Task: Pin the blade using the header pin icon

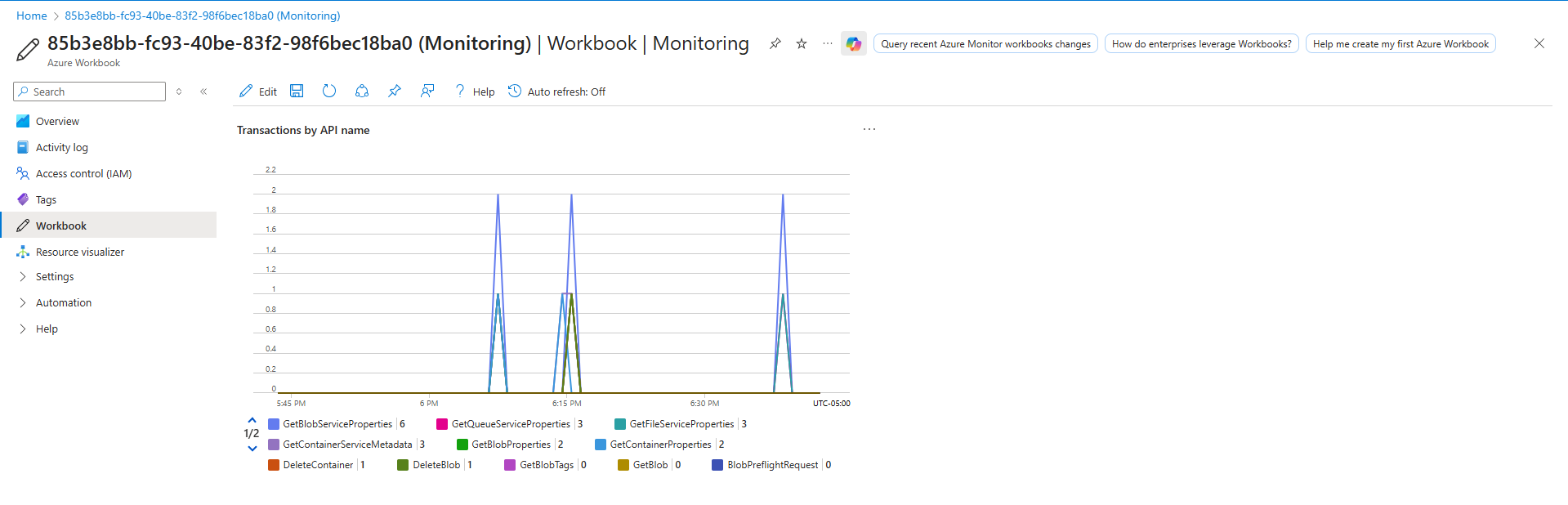Action: pos(775,44)
